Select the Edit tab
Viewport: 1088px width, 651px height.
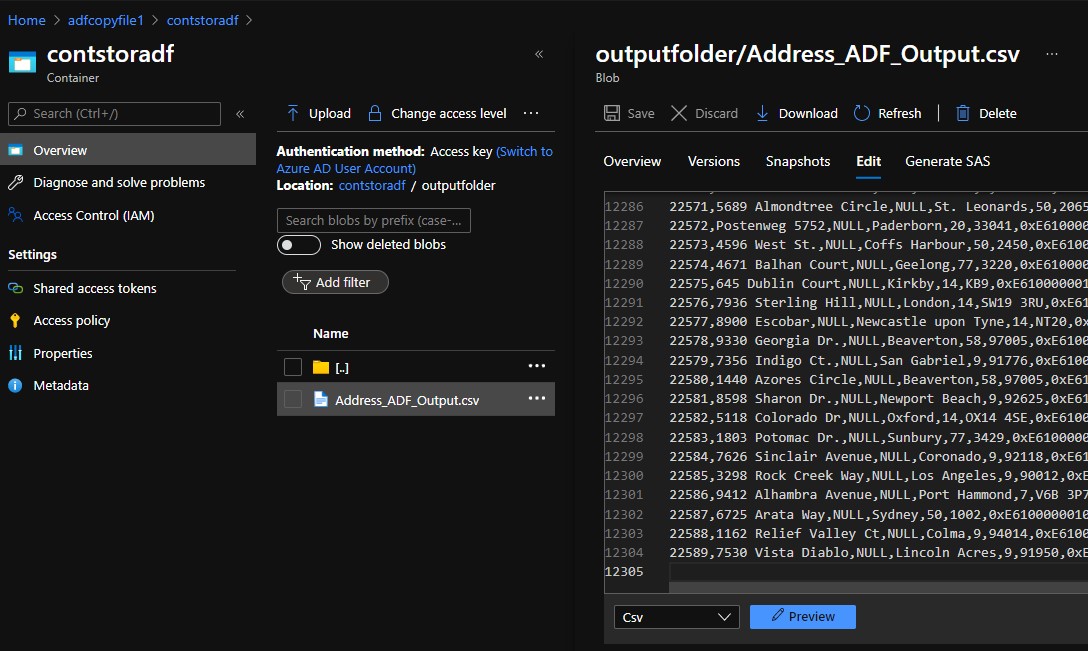(868, 161)
